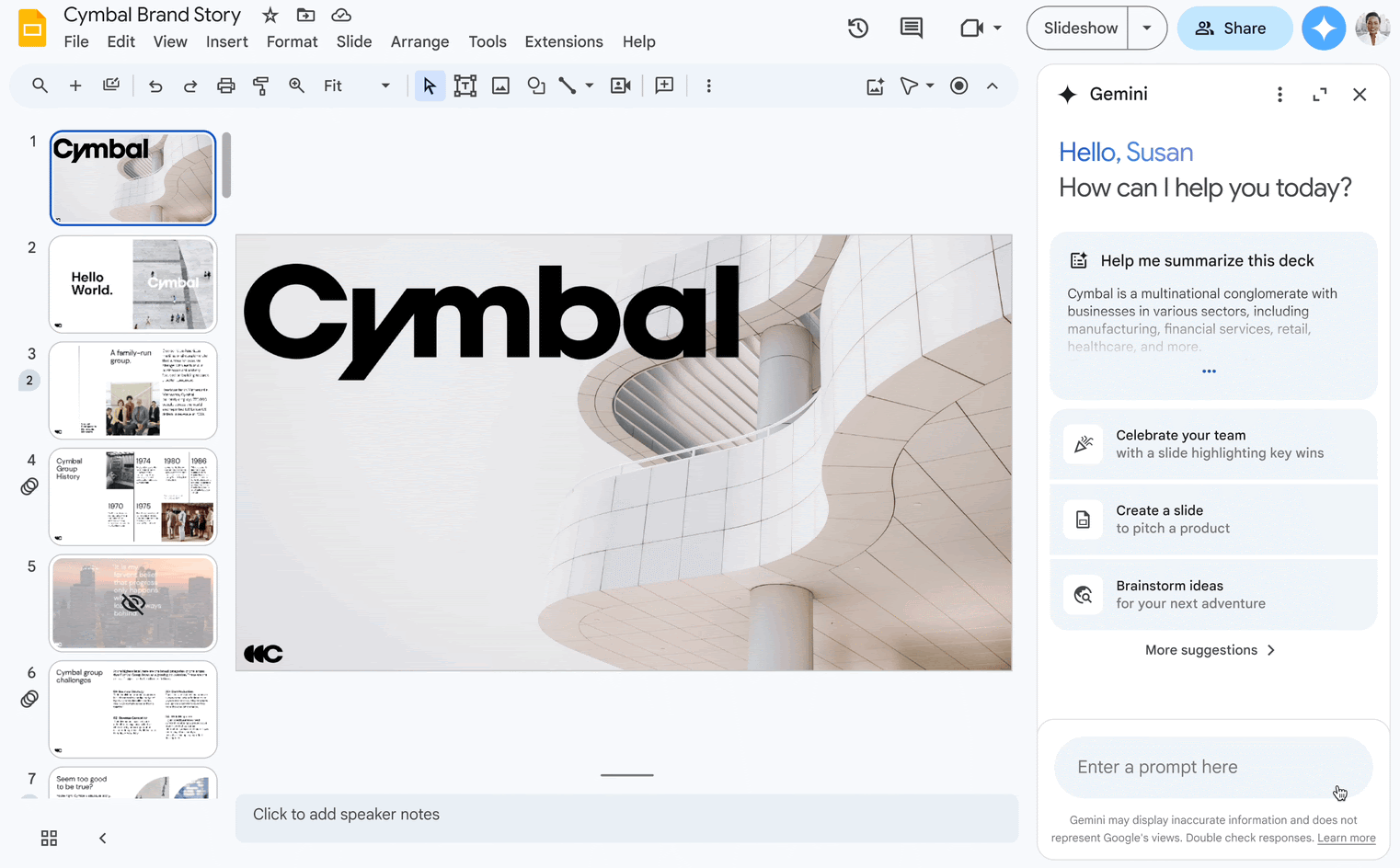Open the Learn more link in Gemini panel

click(1346, 838)
